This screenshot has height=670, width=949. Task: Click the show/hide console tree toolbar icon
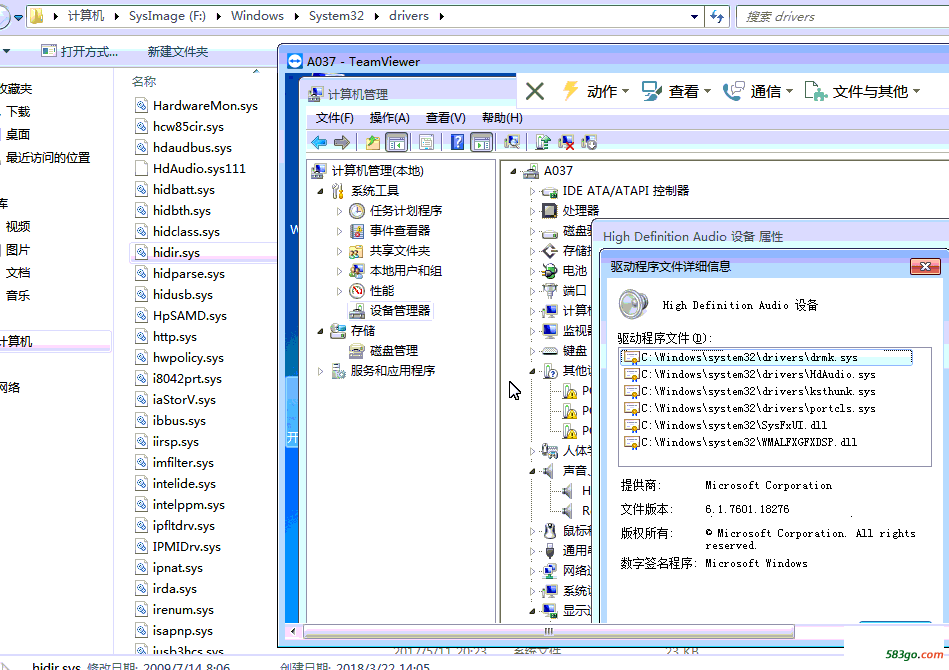[397, 143]
